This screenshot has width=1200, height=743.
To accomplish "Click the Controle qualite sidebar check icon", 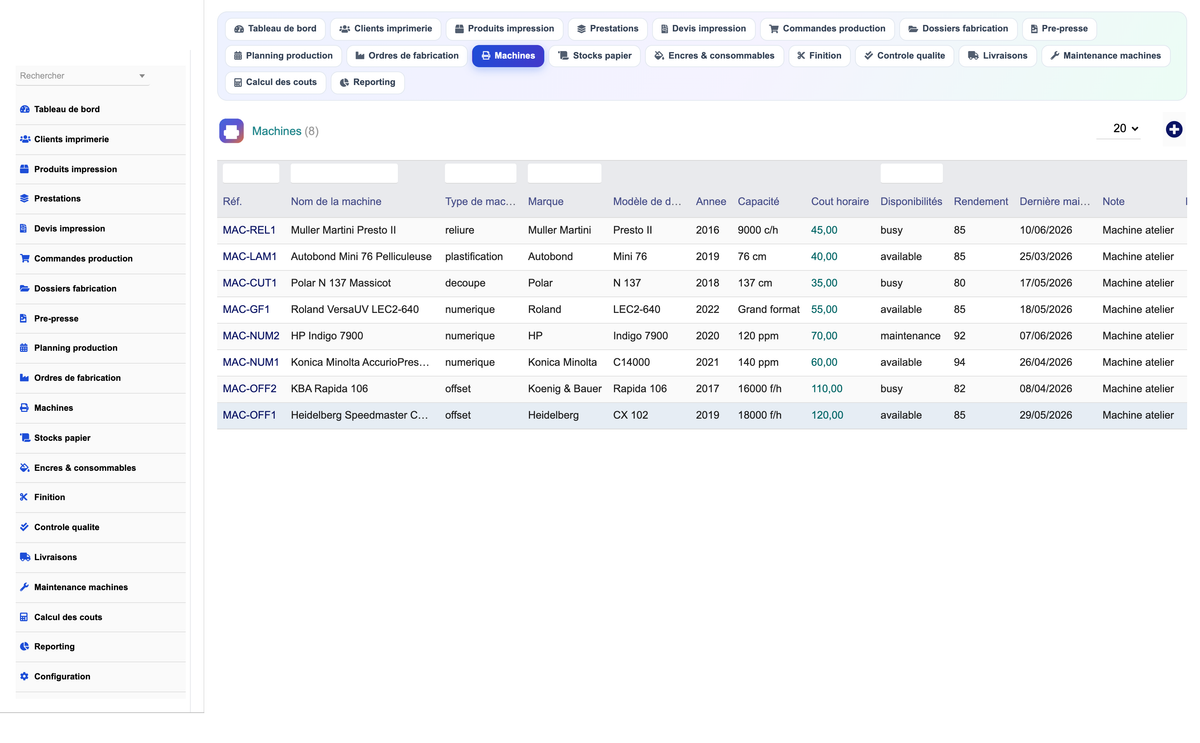I will [x=24, y=527].
